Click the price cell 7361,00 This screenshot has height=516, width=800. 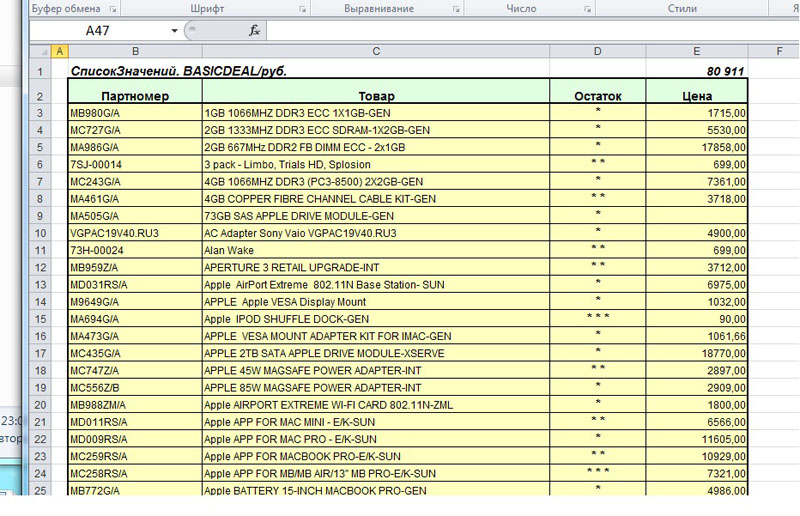[696, 182]
